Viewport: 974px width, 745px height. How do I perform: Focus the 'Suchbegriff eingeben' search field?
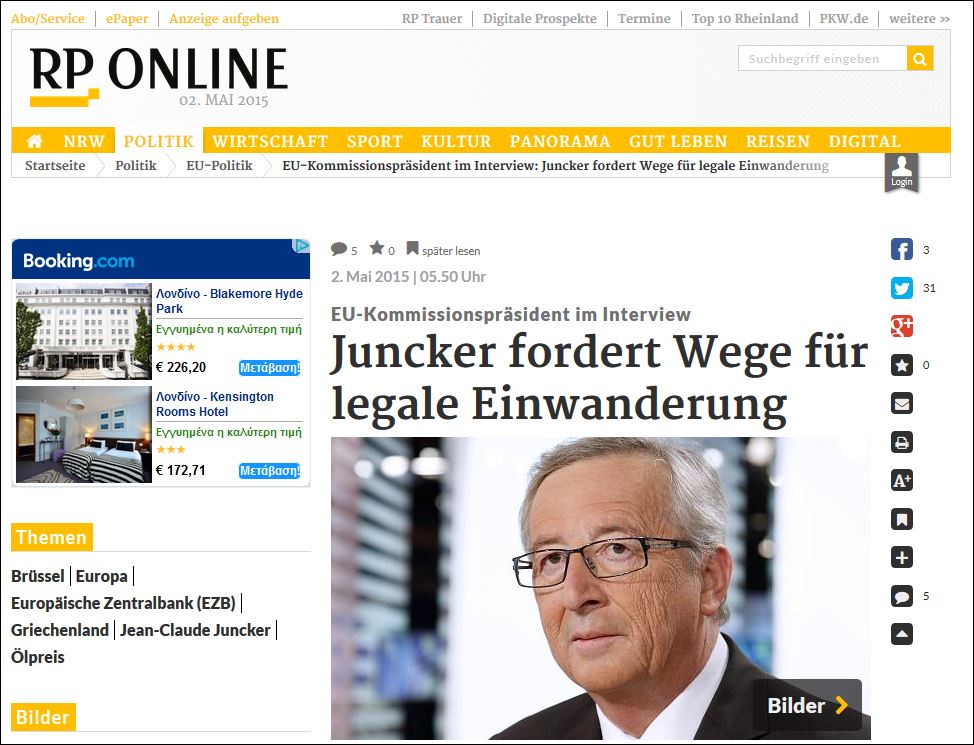coord(822,58)
